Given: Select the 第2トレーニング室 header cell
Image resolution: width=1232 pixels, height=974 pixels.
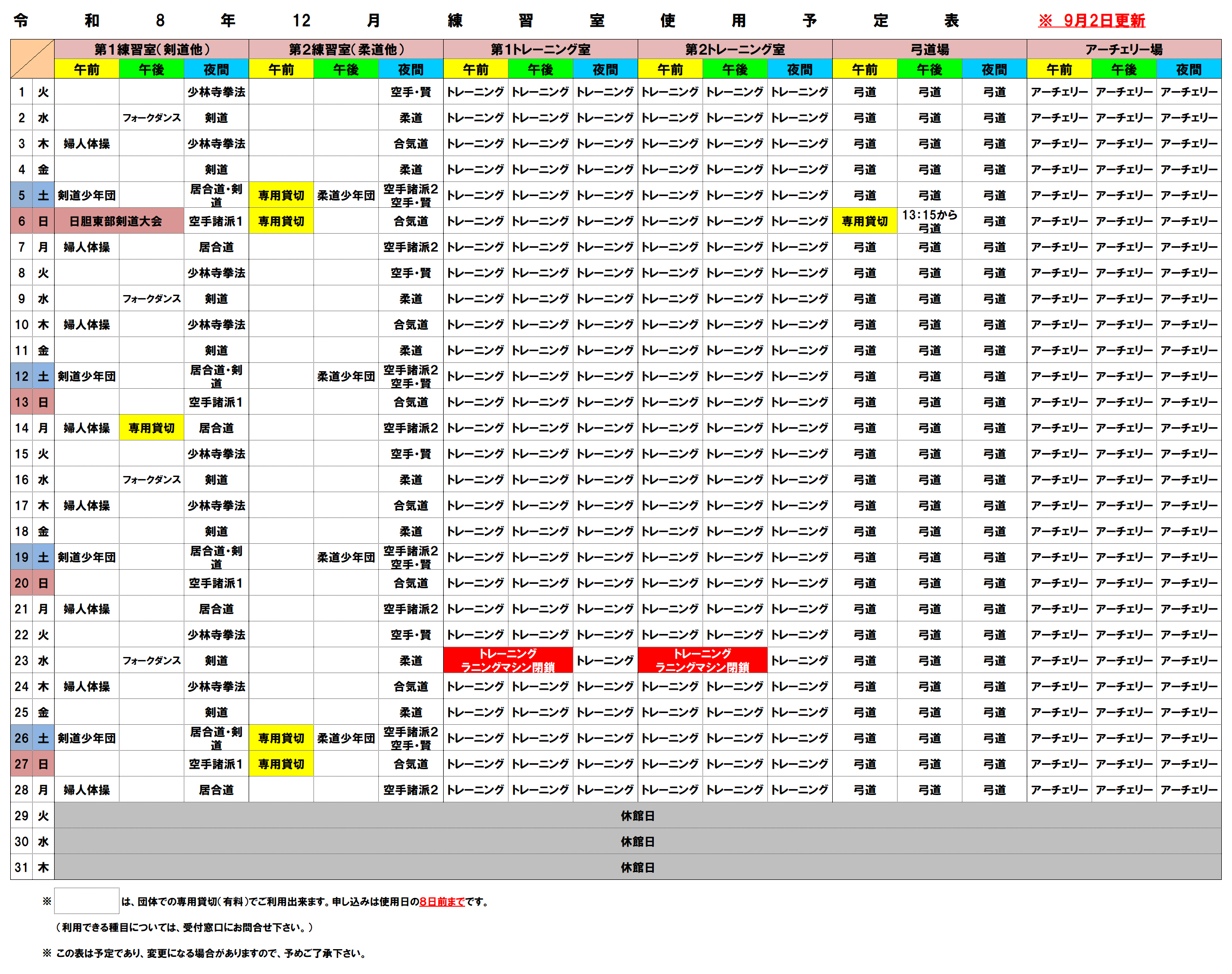Looking at the screenshot, I should 735,49.
